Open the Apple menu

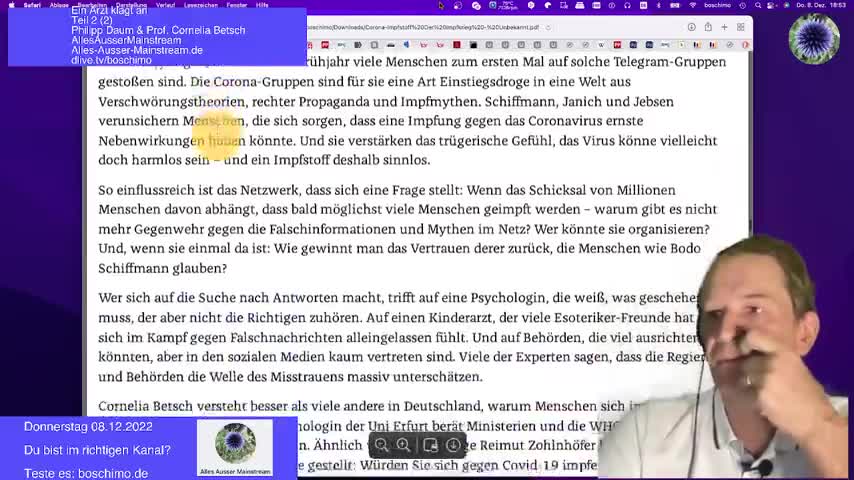11,5
